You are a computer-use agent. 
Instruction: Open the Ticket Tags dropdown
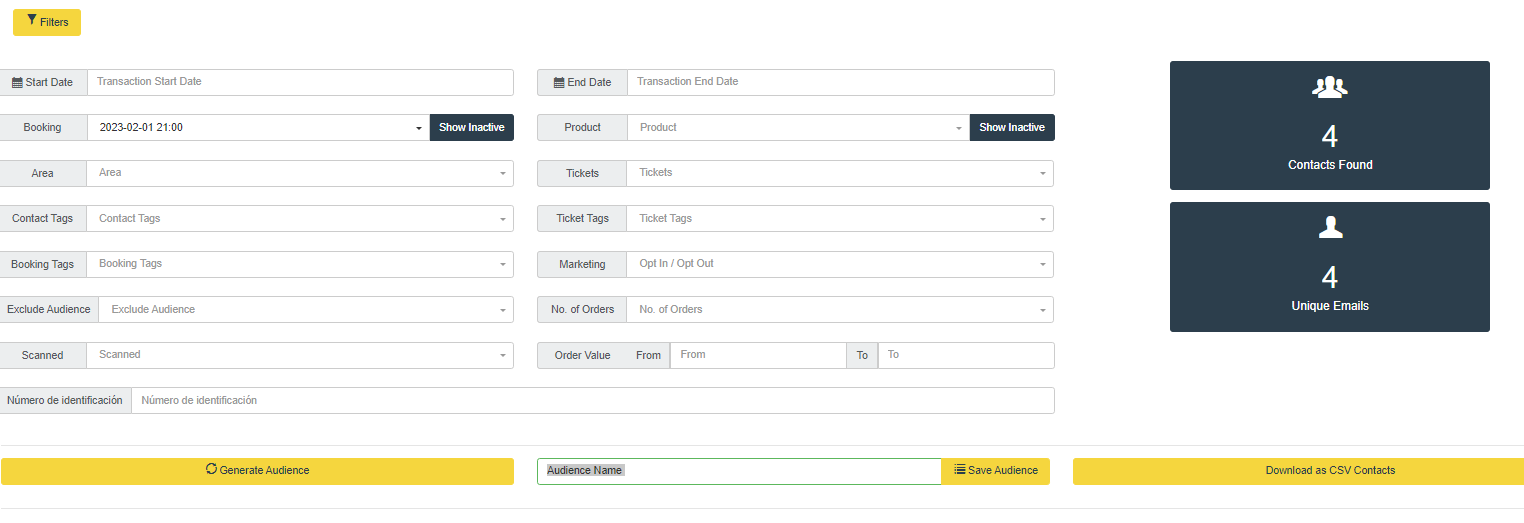coord(840,219)
